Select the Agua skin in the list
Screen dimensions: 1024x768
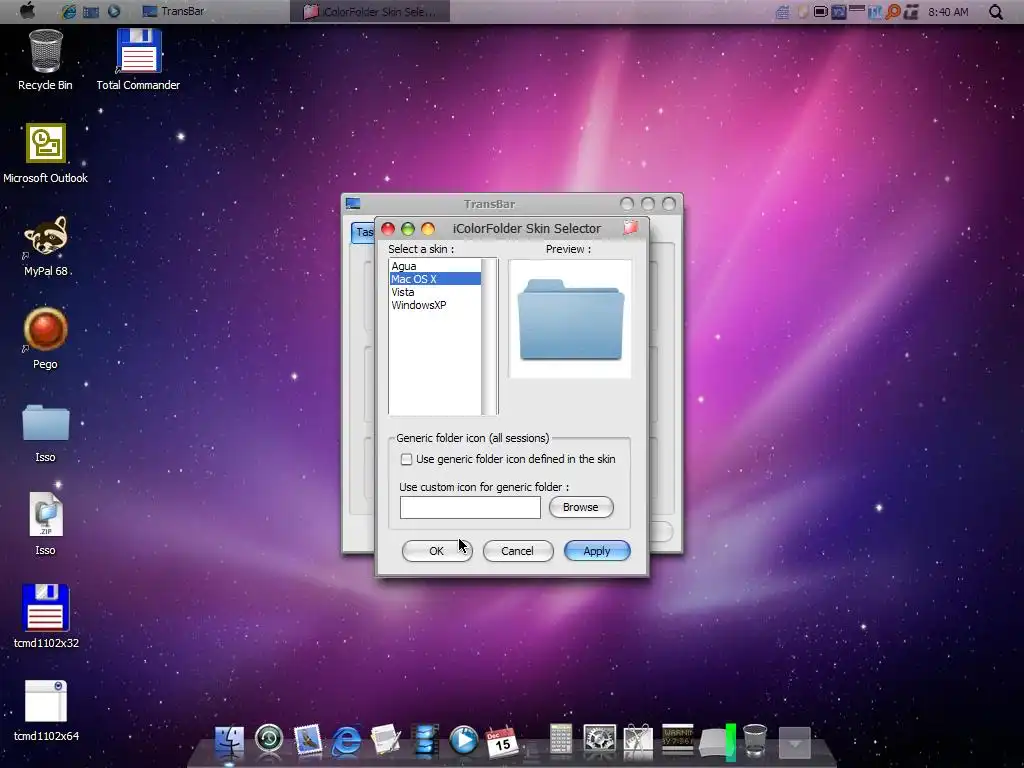pyautogui.click(x=435, y=266)
